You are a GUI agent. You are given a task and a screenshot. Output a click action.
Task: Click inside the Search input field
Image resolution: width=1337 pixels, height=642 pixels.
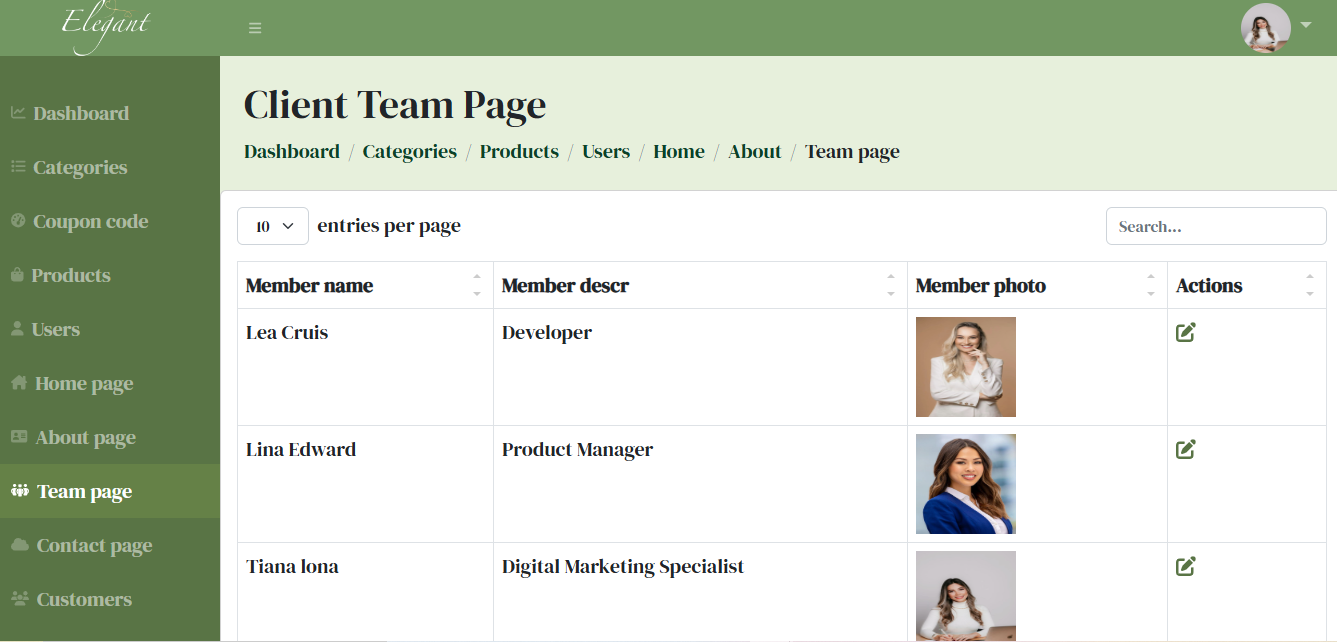[1215, 226]
